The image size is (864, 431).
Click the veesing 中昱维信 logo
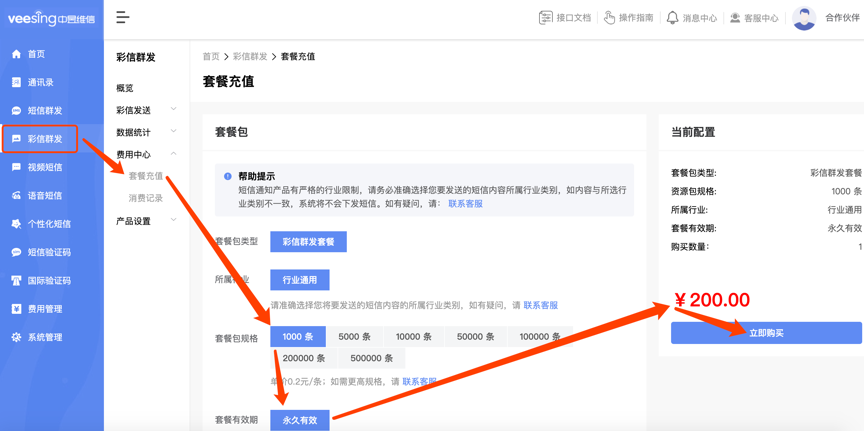tap(51, 19)
